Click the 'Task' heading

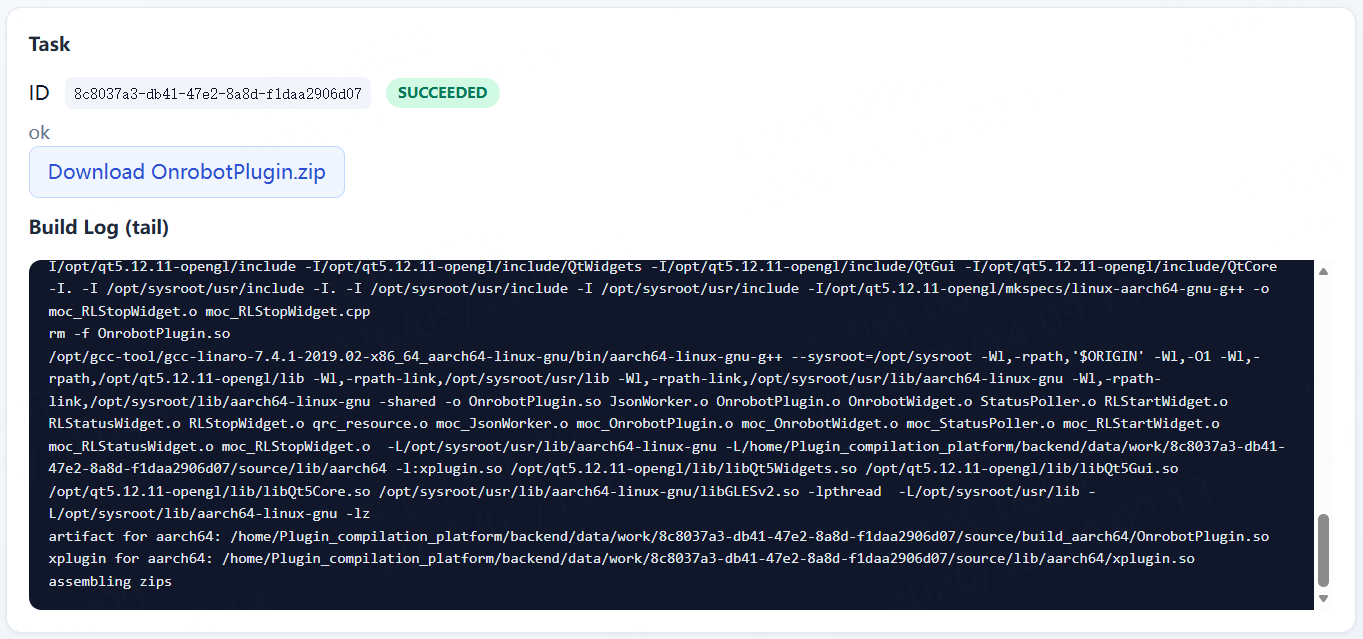50,44
